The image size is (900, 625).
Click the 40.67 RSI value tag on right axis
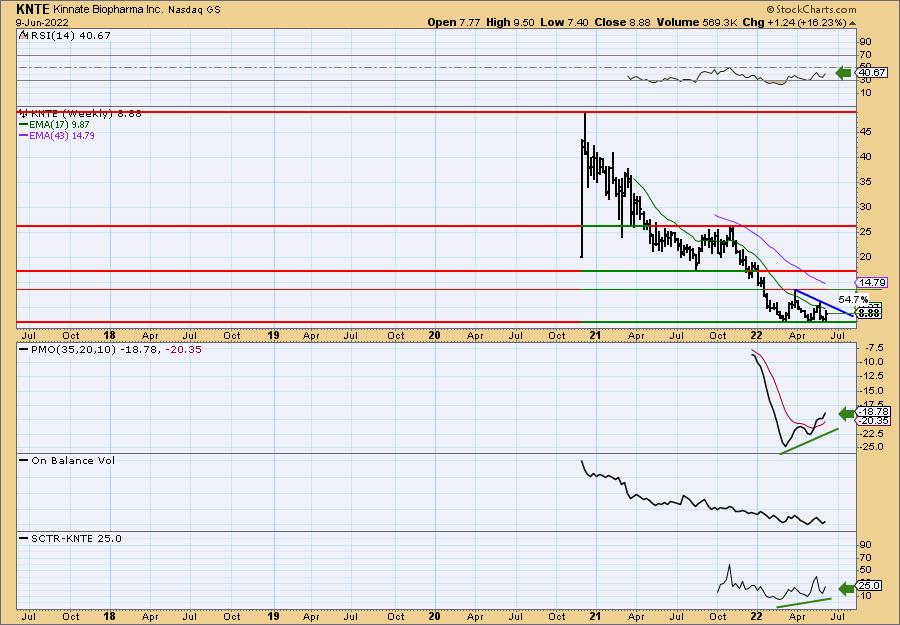tap(872, 72)
